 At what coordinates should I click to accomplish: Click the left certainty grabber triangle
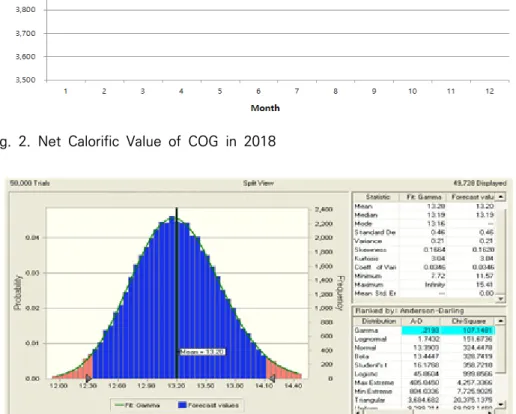tap(88, 378)
